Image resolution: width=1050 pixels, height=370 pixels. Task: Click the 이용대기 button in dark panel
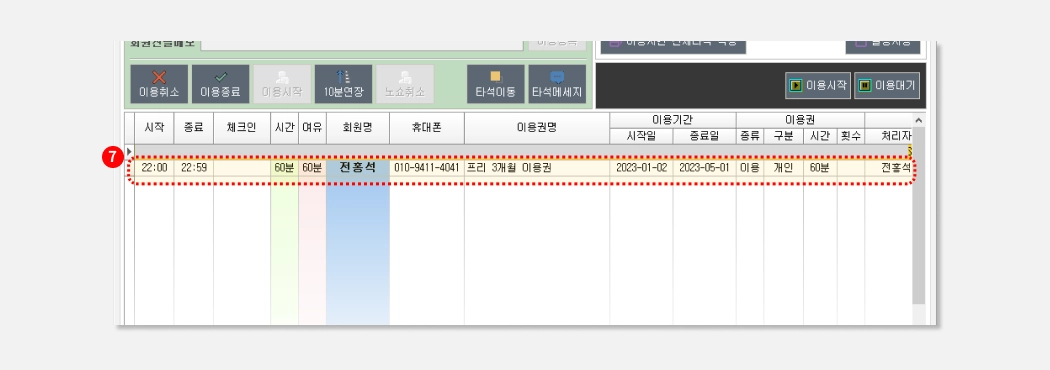(887, 86)
